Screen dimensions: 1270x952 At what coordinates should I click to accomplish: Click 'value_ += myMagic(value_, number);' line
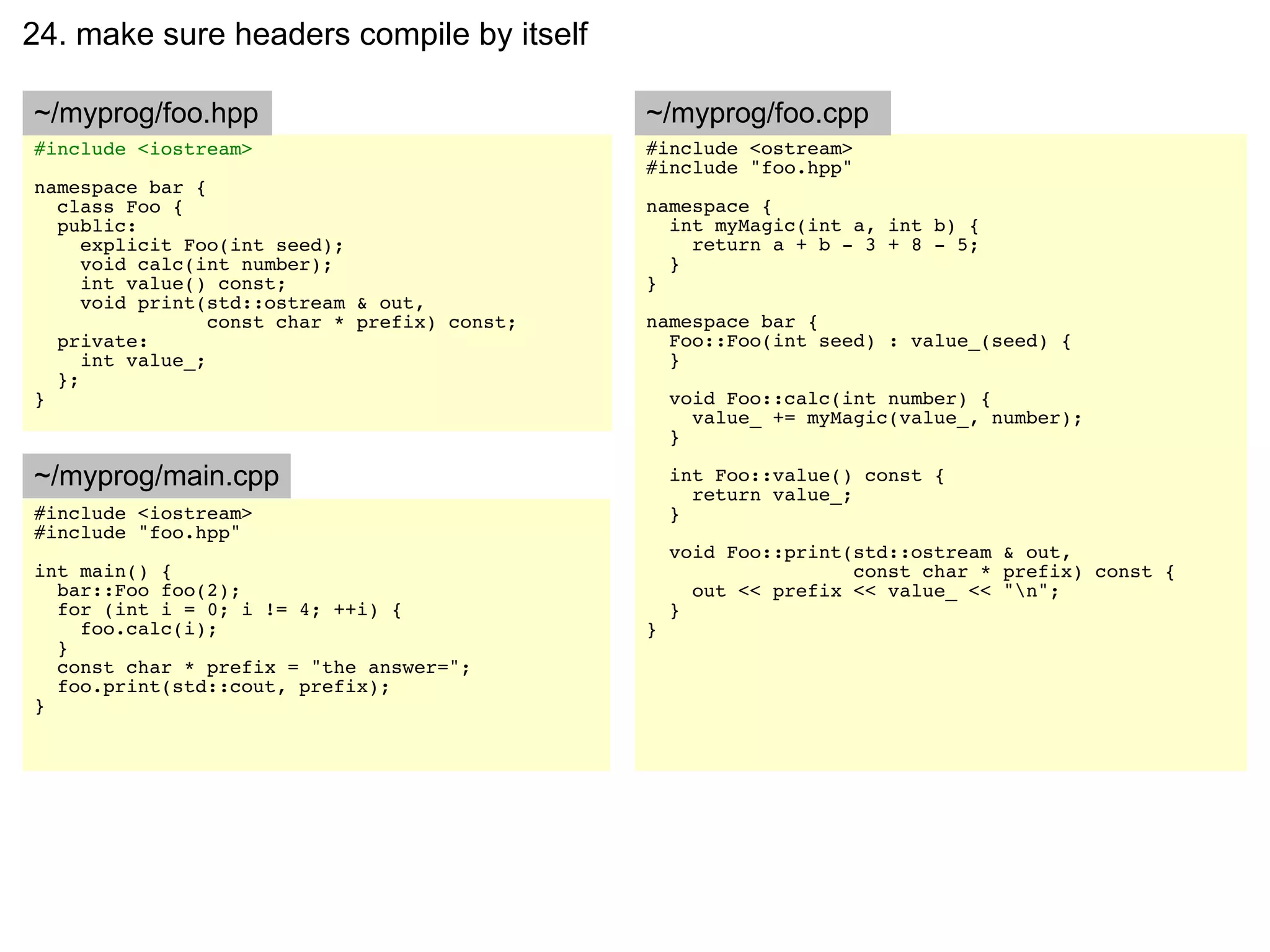tap(887, 418)
